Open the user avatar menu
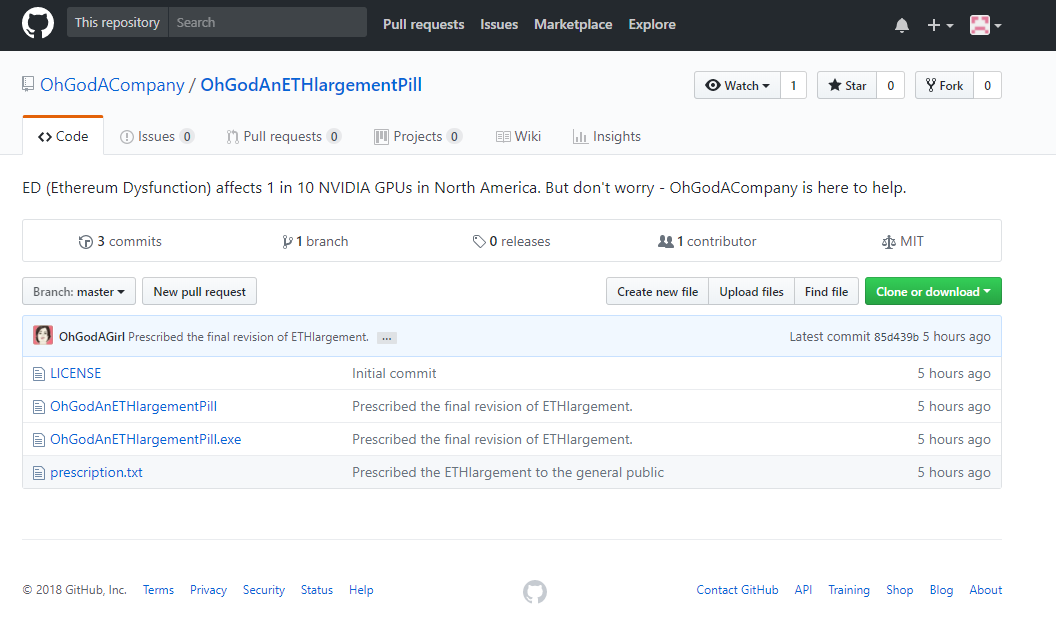 tap(985, 25)
